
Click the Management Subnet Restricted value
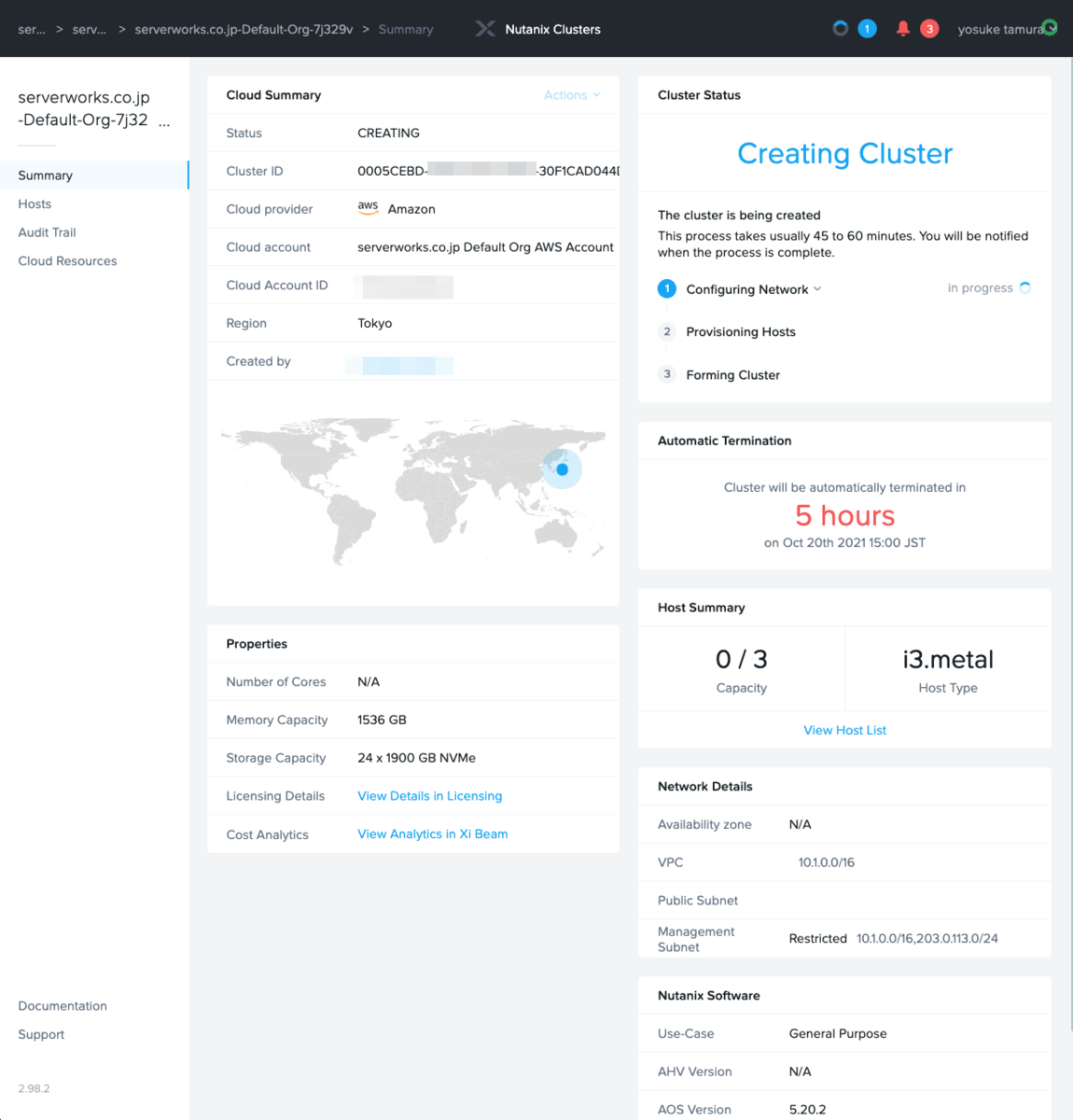tap(818, 938)
